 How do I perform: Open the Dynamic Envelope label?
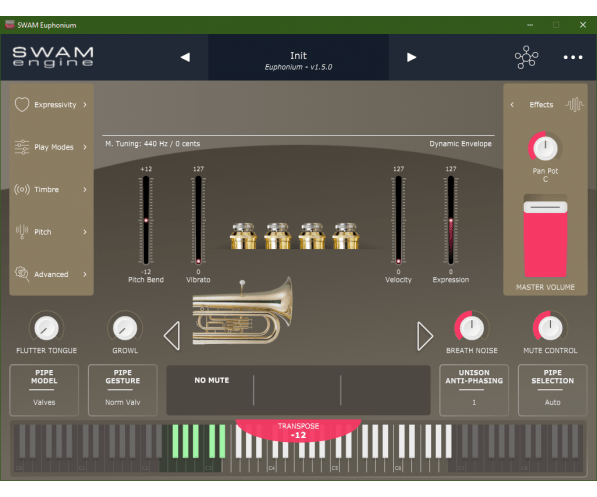(x=460, y=144)
